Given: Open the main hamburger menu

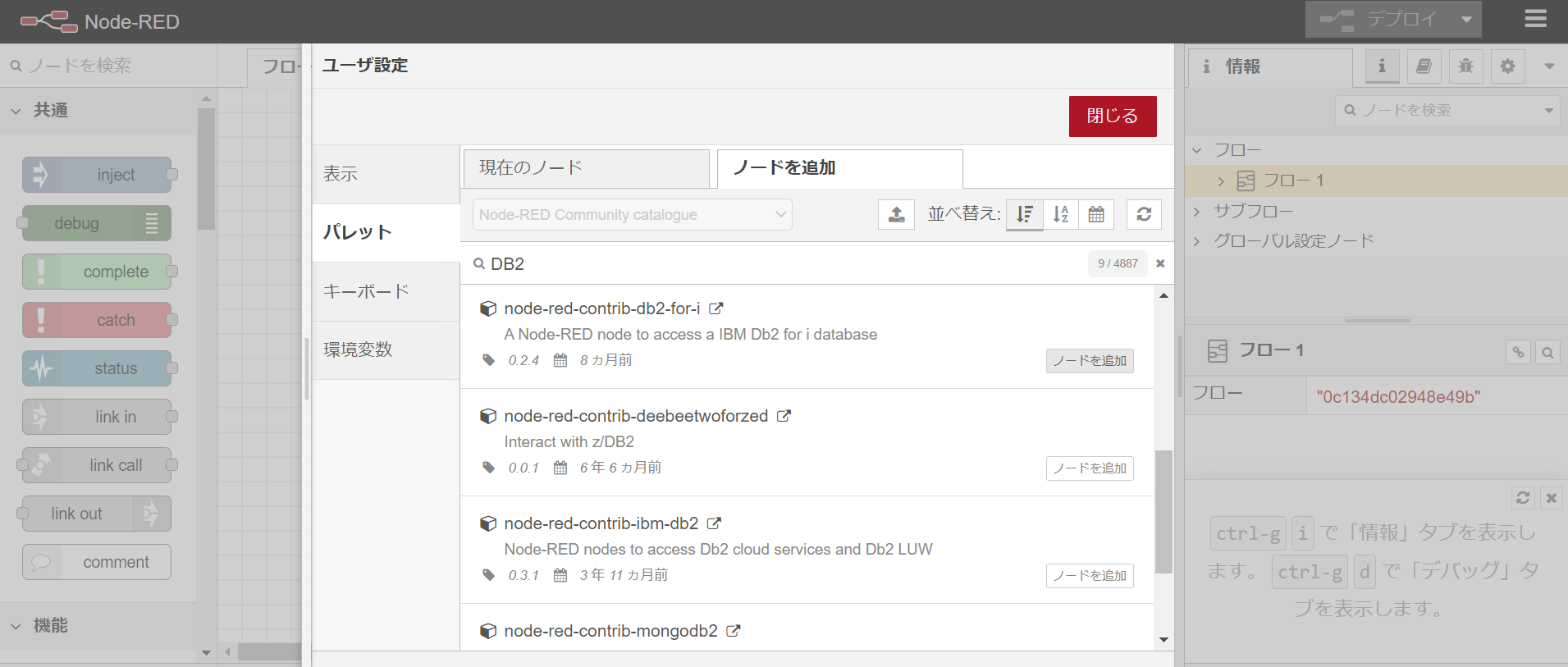Looking at the screenshot, I should coord(1535,19).
